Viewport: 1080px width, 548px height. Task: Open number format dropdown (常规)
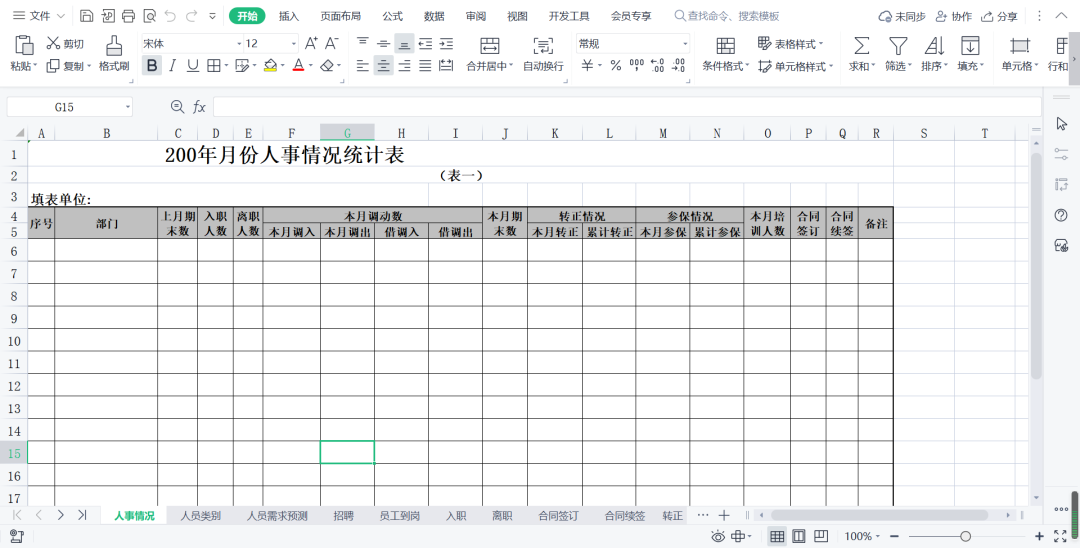[685, 43]
